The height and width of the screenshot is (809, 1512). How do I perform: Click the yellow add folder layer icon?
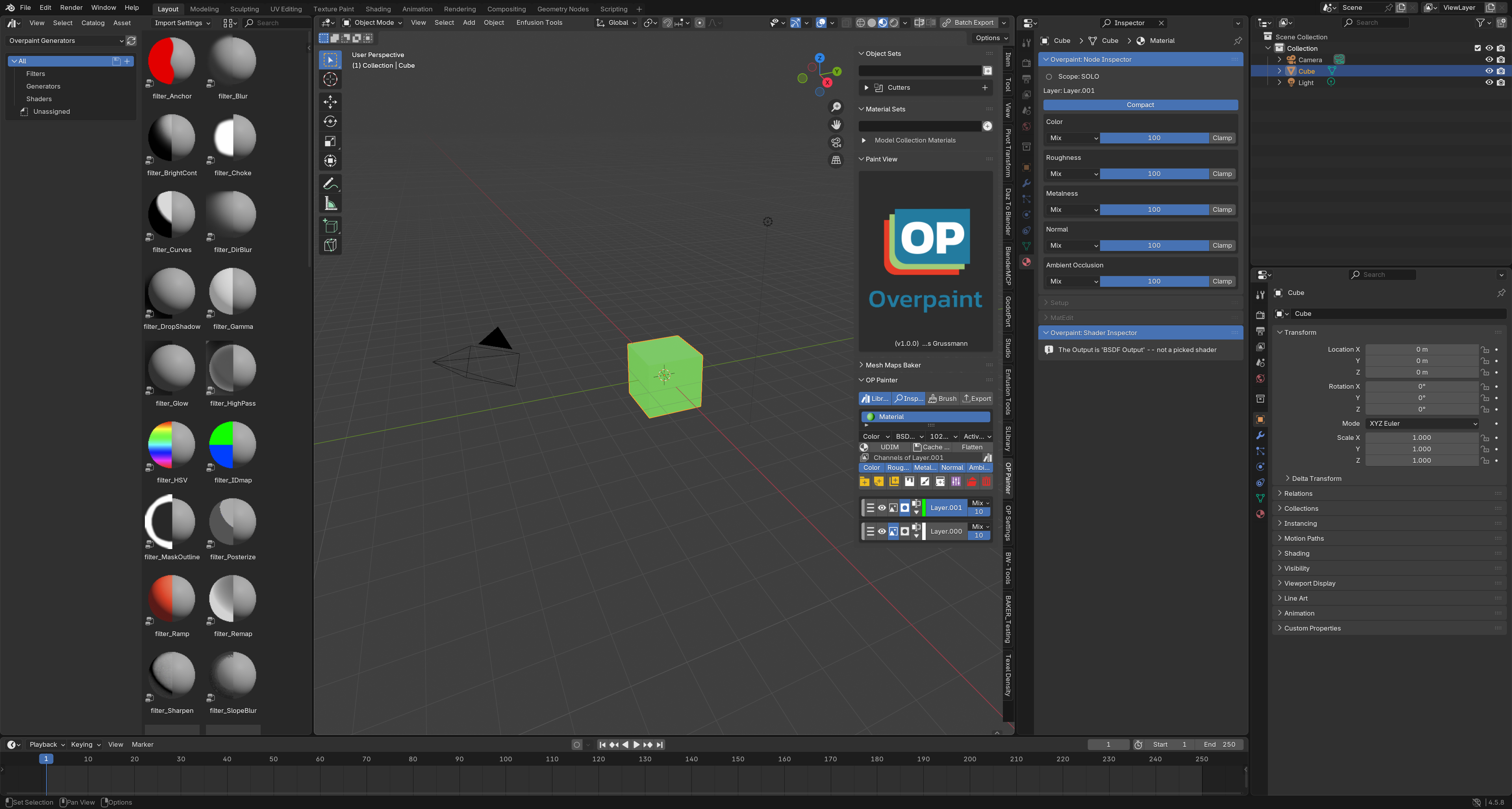(x=865, y=481)
